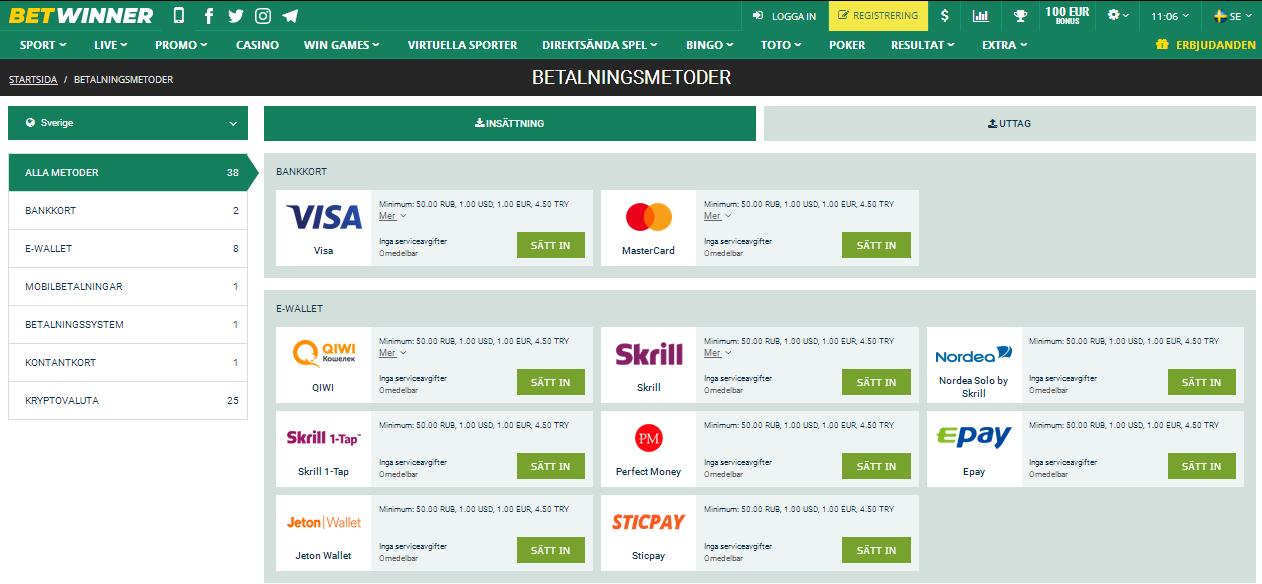Click Sätt in for Epay
1262x584 pixels.
(x=1202, y=466)
